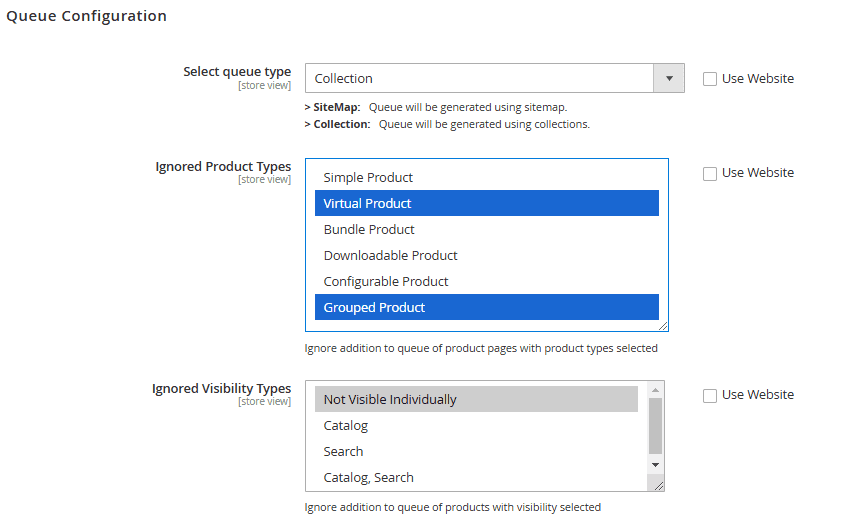842x521 pixels.
Task: Check Use Website for Ignored Product Types
Action: pyautogui.click(x=710, y=173)
